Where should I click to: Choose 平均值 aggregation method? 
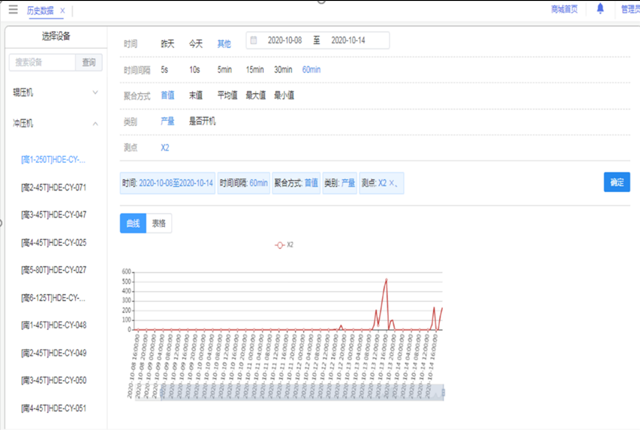pos(228,95)
